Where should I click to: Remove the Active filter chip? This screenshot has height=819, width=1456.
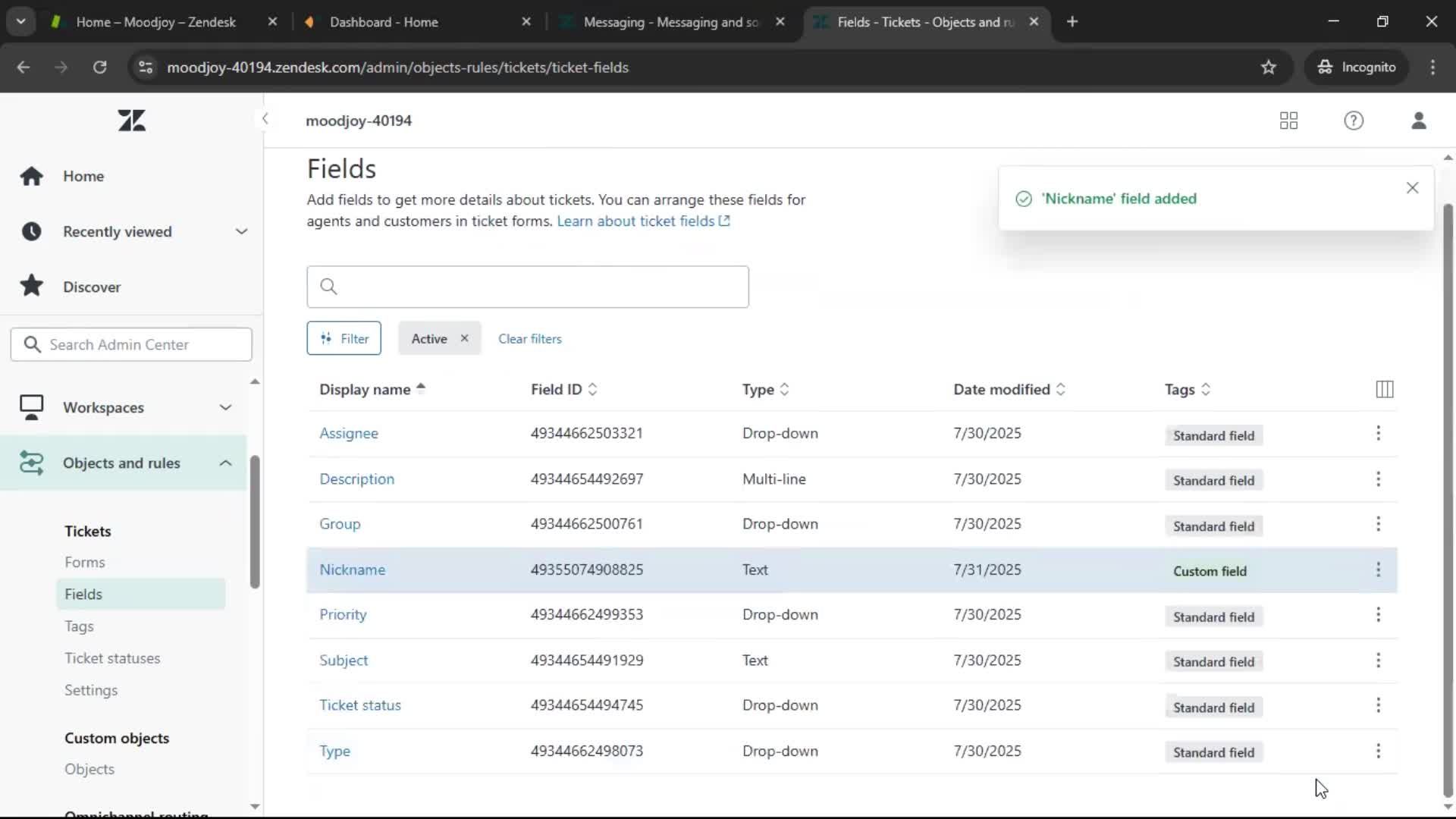[x=464, y=338]
